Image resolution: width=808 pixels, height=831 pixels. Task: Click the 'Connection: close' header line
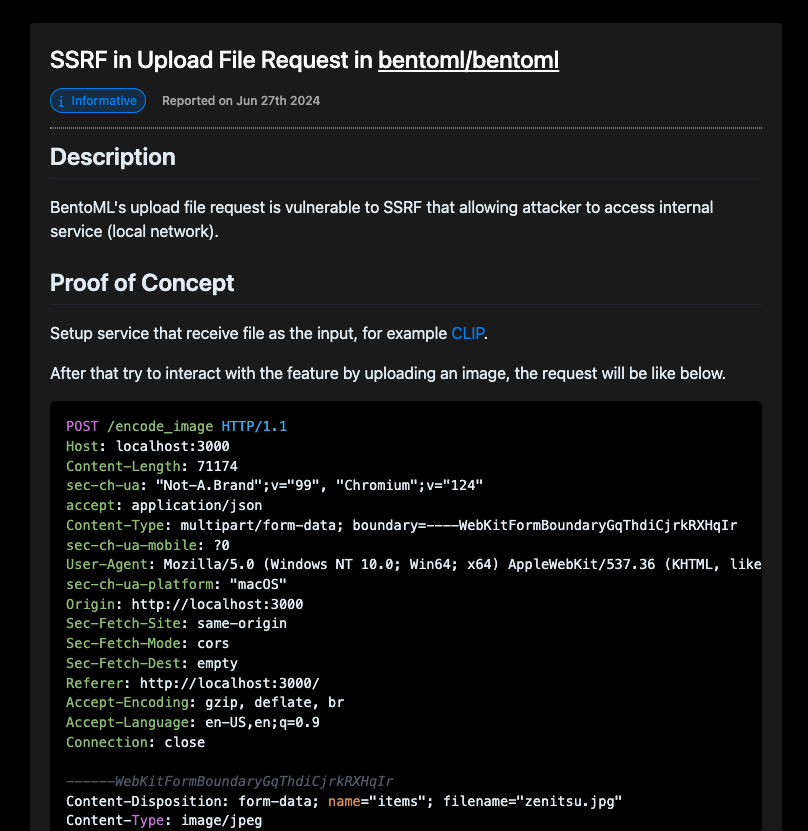click(135, 742)
